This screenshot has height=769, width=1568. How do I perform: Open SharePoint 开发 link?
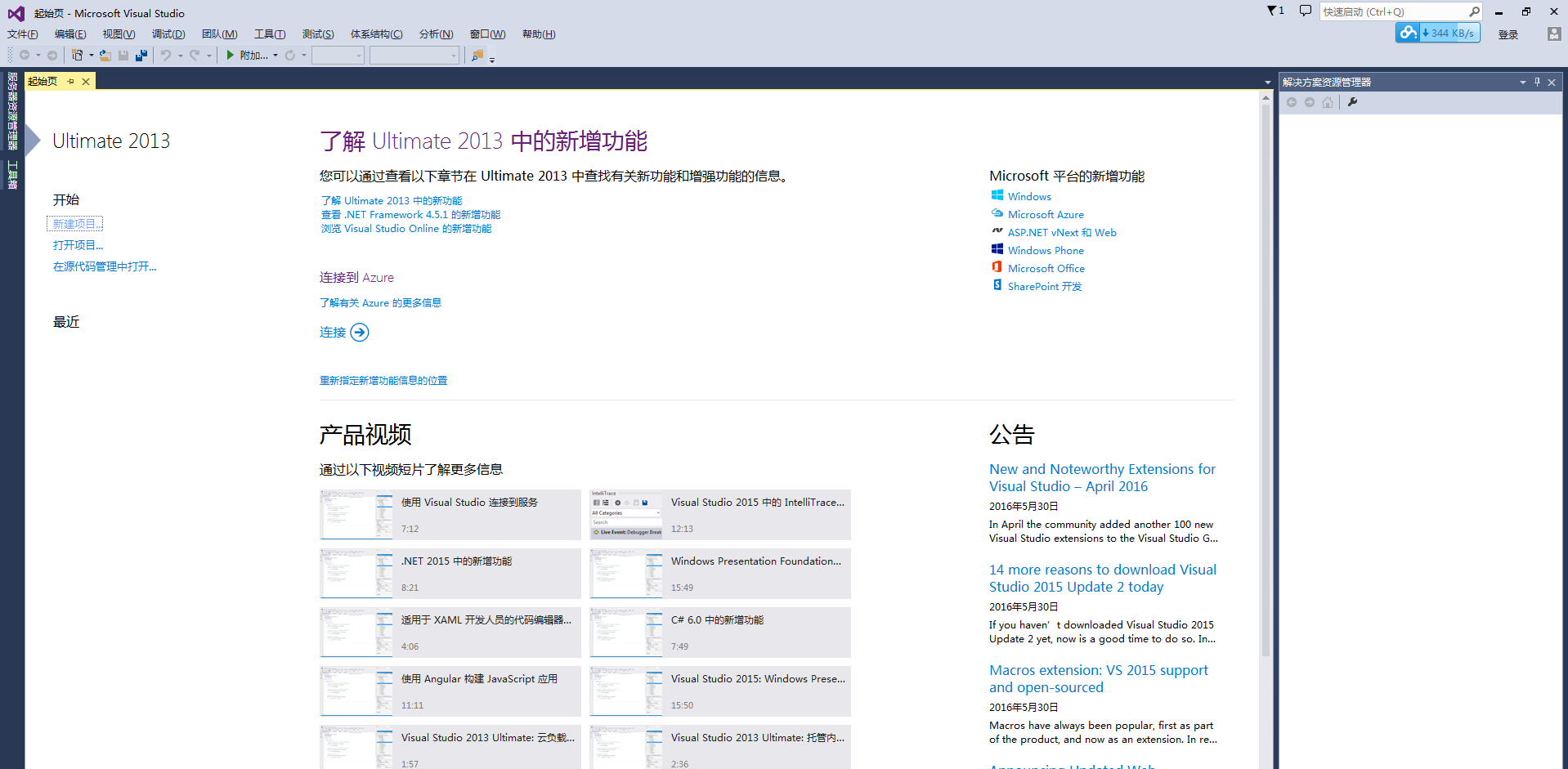(x=1045, y=286)
